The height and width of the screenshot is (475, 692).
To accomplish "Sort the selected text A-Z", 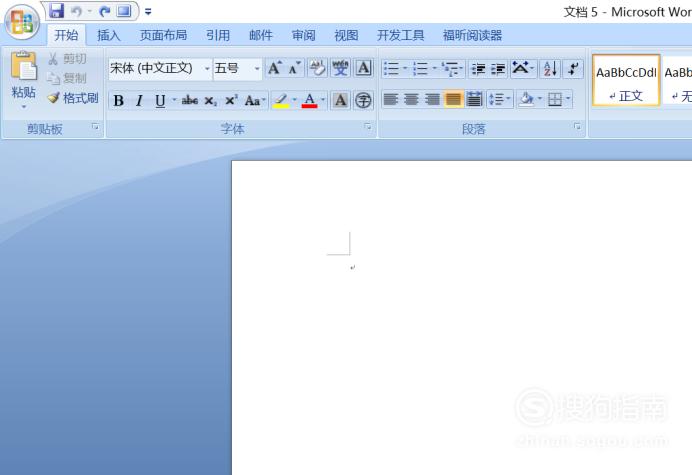I will pos(550,69).
